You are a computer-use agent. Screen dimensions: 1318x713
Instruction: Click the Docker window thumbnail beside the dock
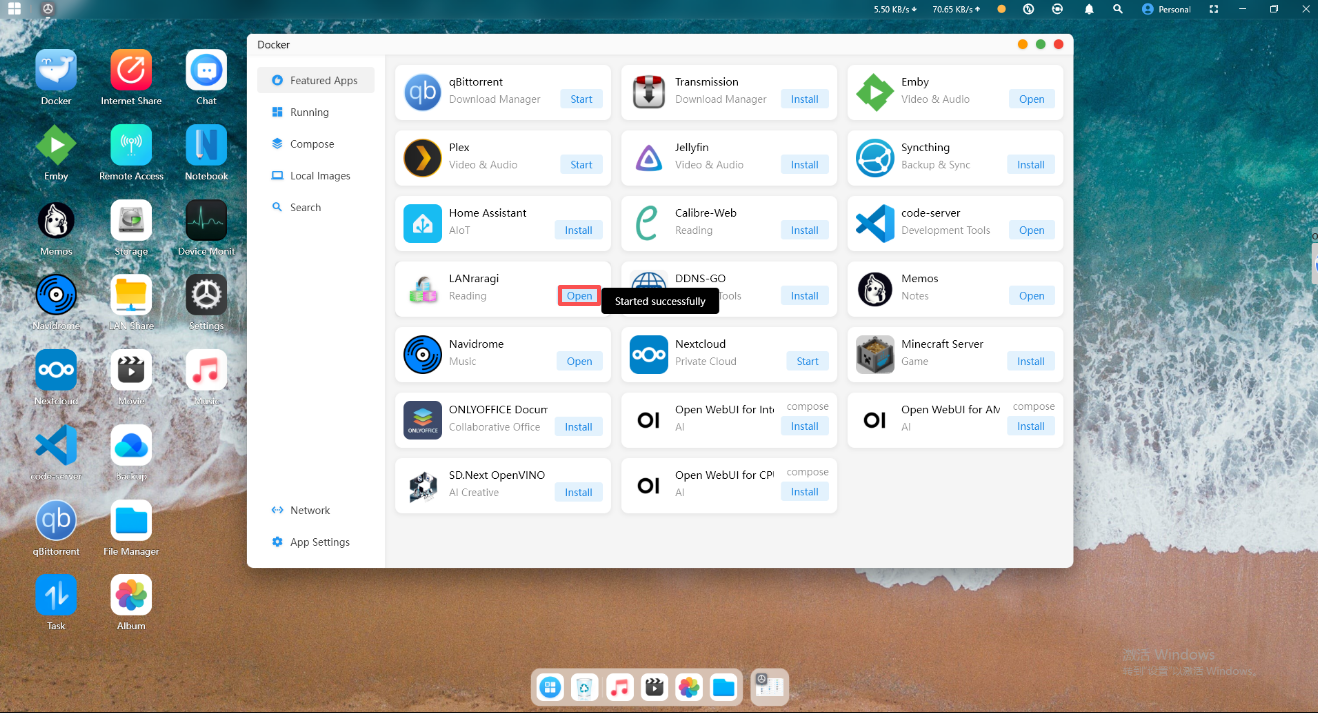point(770,686)
